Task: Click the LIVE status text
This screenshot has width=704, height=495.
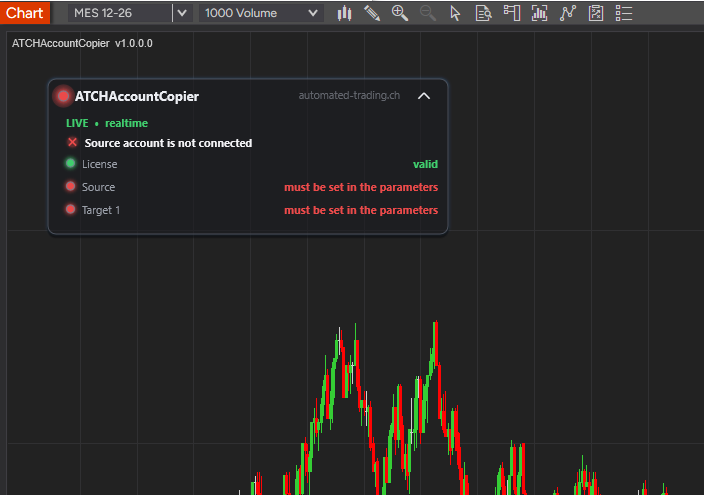Action: (x=77, y=123)
